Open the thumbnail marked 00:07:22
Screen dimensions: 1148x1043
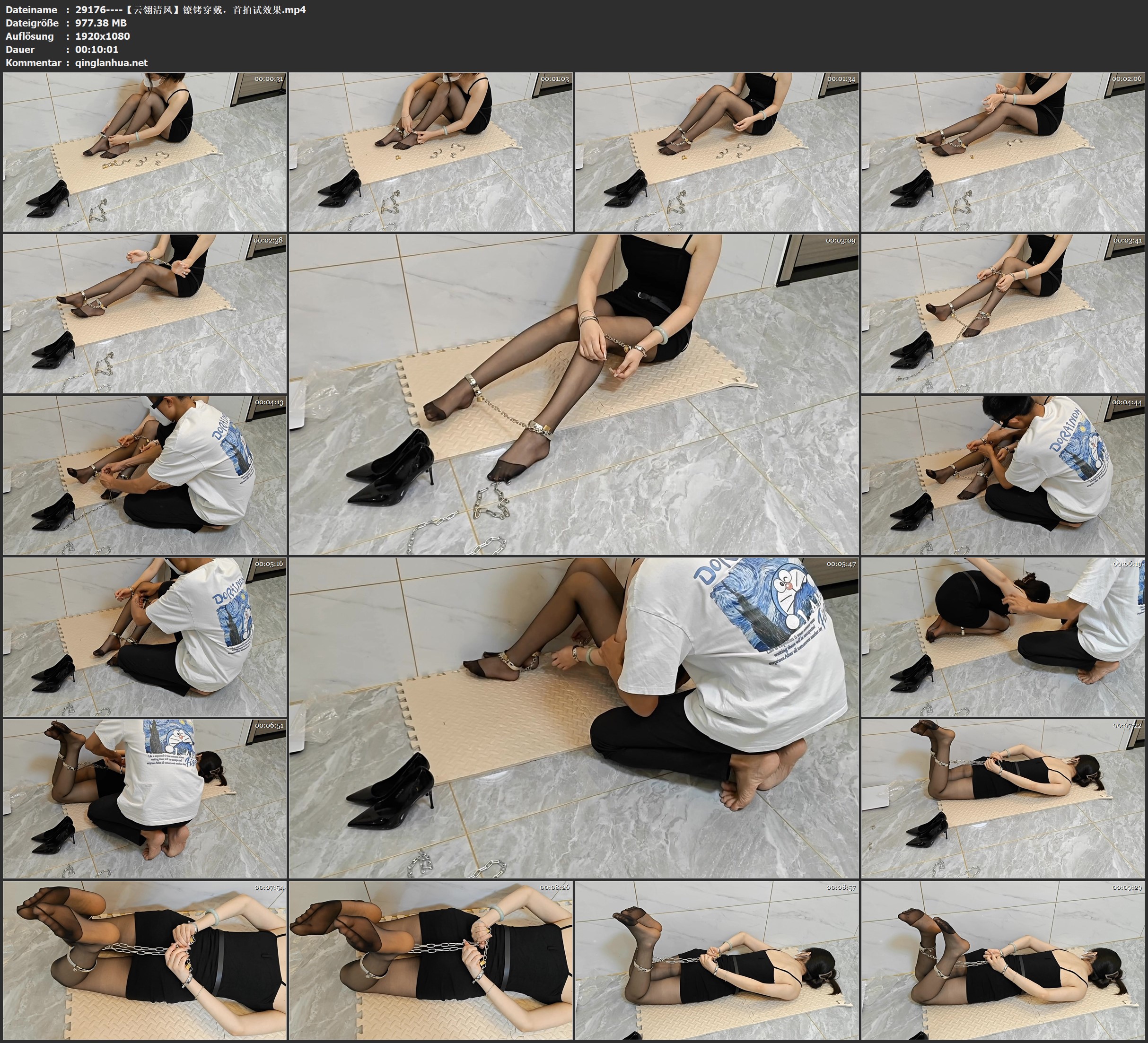1003,798
